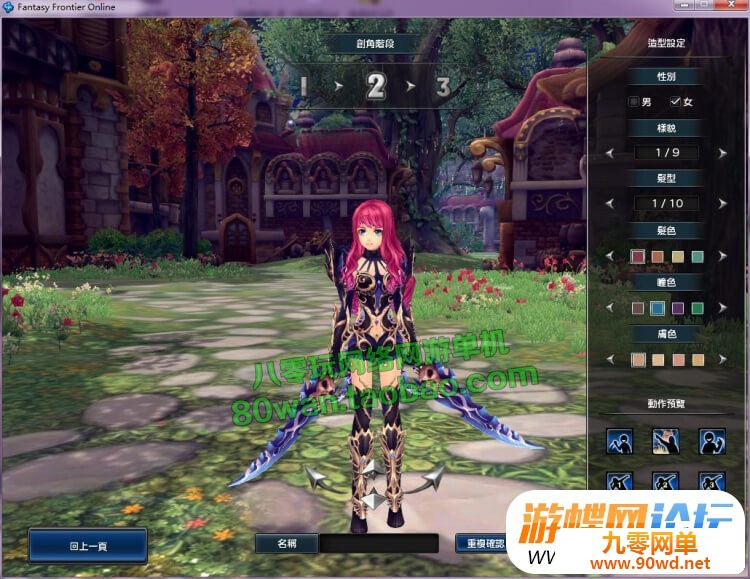This screenshot has height=579, width=750.
Task: Play the raised-fist action preview icon
Action: pos(712,441)
